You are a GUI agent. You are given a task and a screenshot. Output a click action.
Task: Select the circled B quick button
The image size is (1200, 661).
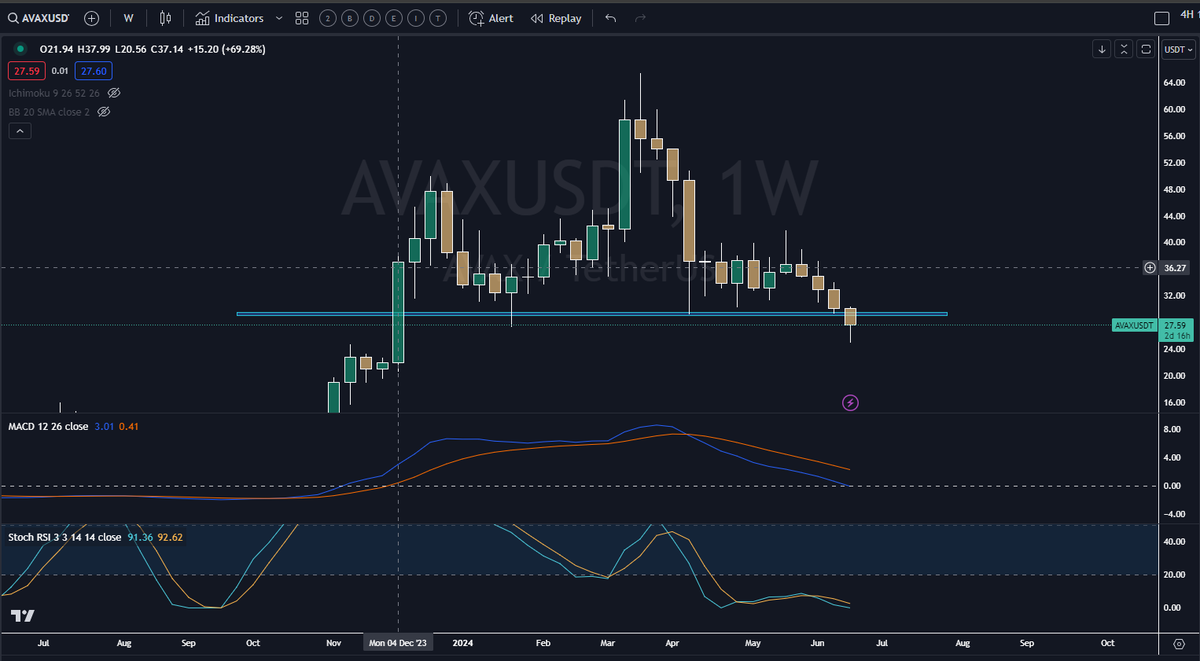click(x=350, y=18)
